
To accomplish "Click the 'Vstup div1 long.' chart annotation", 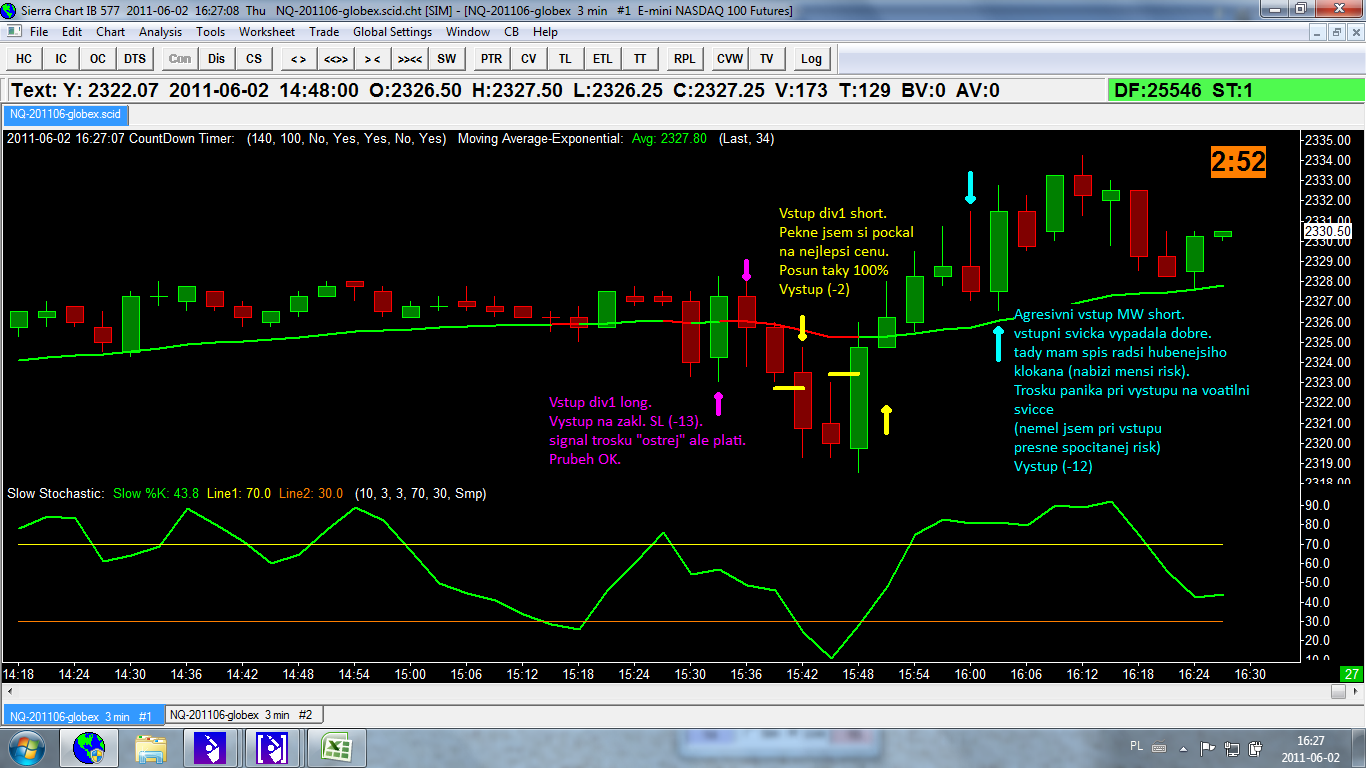I will (600, 403).
